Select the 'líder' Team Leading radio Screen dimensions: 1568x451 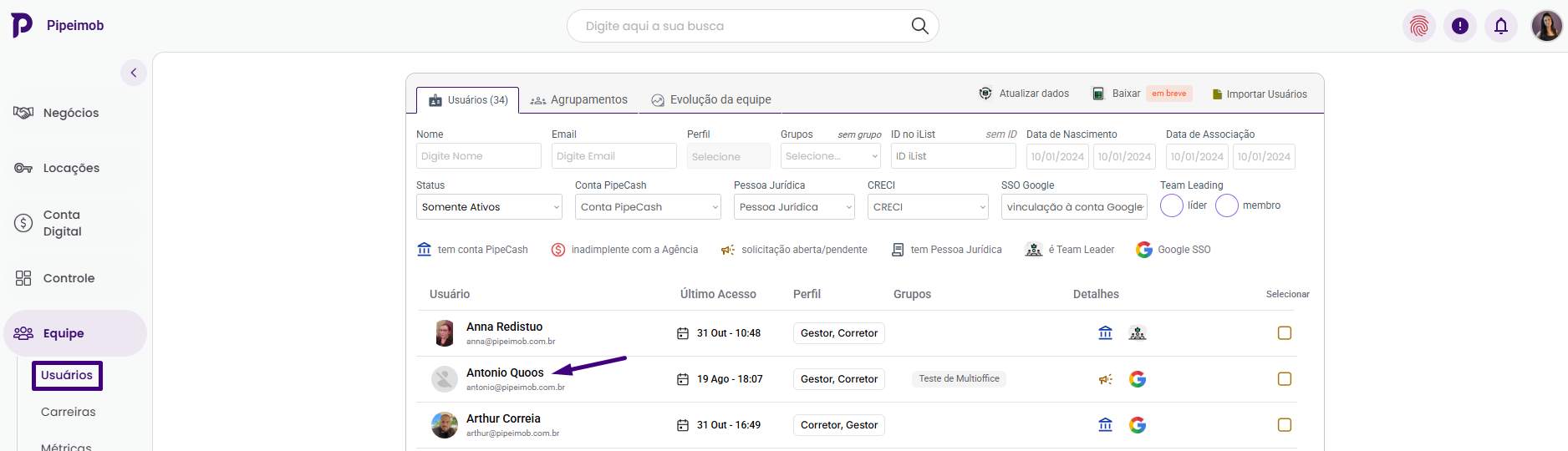click(1172, 205)
